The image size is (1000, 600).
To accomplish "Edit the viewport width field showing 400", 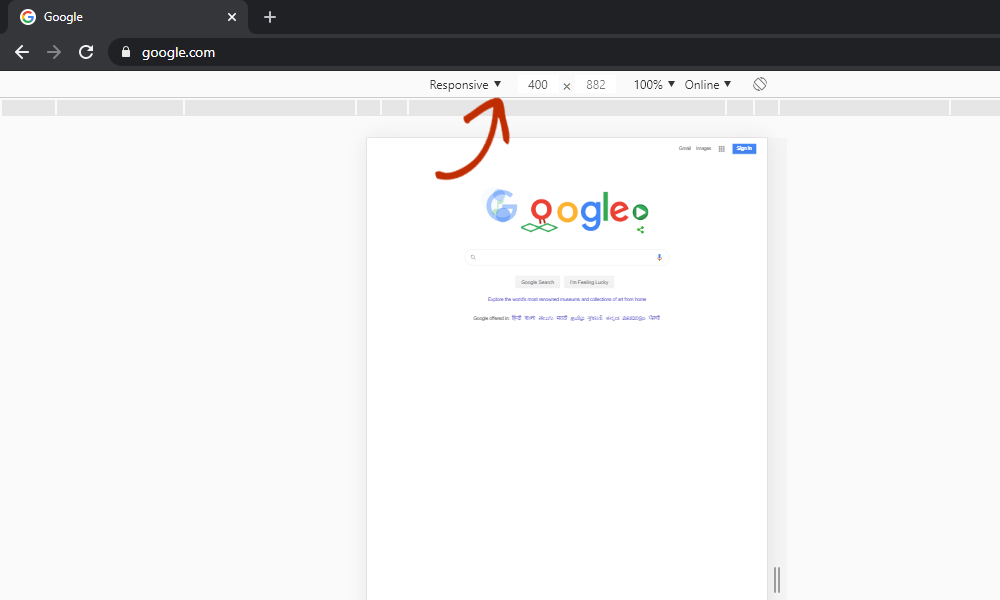I will point(538,85).
